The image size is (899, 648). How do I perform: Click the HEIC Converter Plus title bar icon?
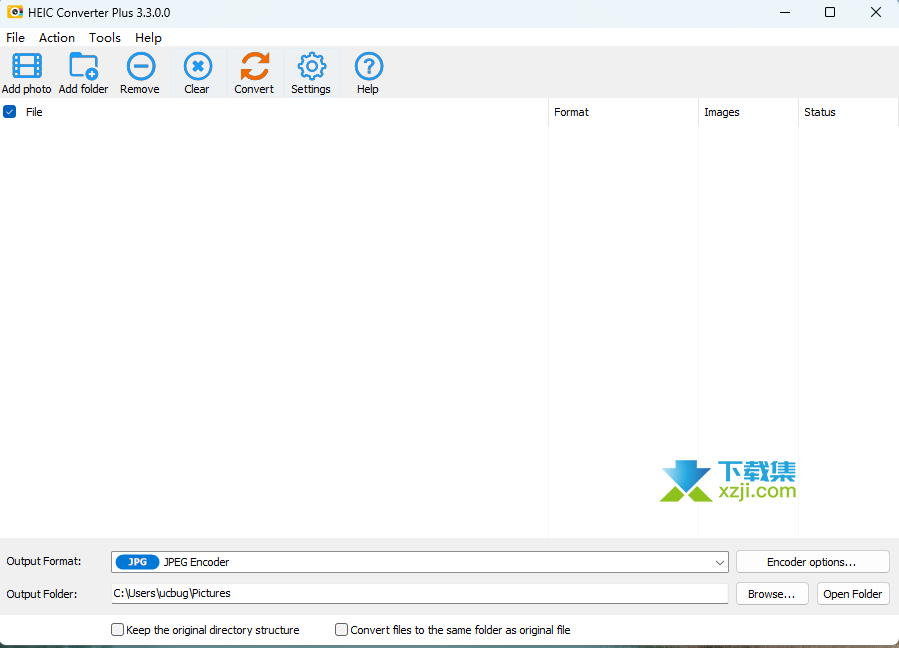coord(15,12)
